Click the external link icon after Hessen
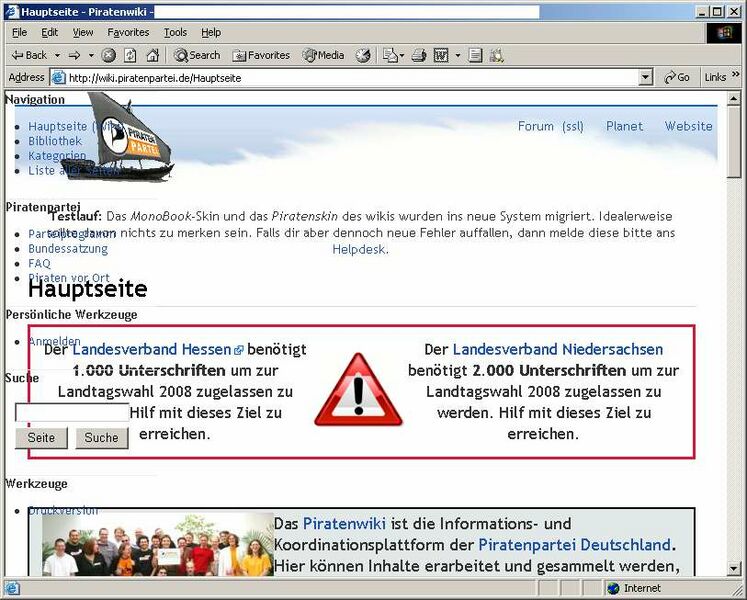The height and width of the screenshot is (600, 747). (239, 350)
